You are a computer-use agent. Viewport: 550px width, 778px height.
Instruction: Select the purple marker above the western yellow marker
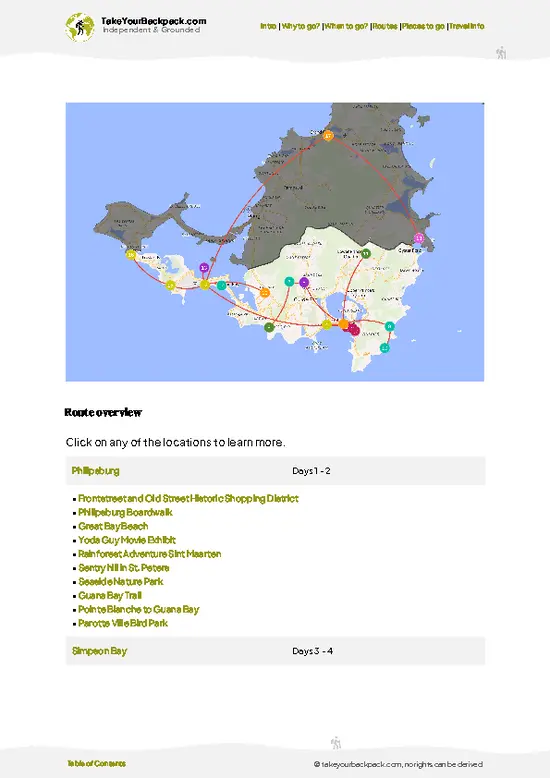coord(204,267)
